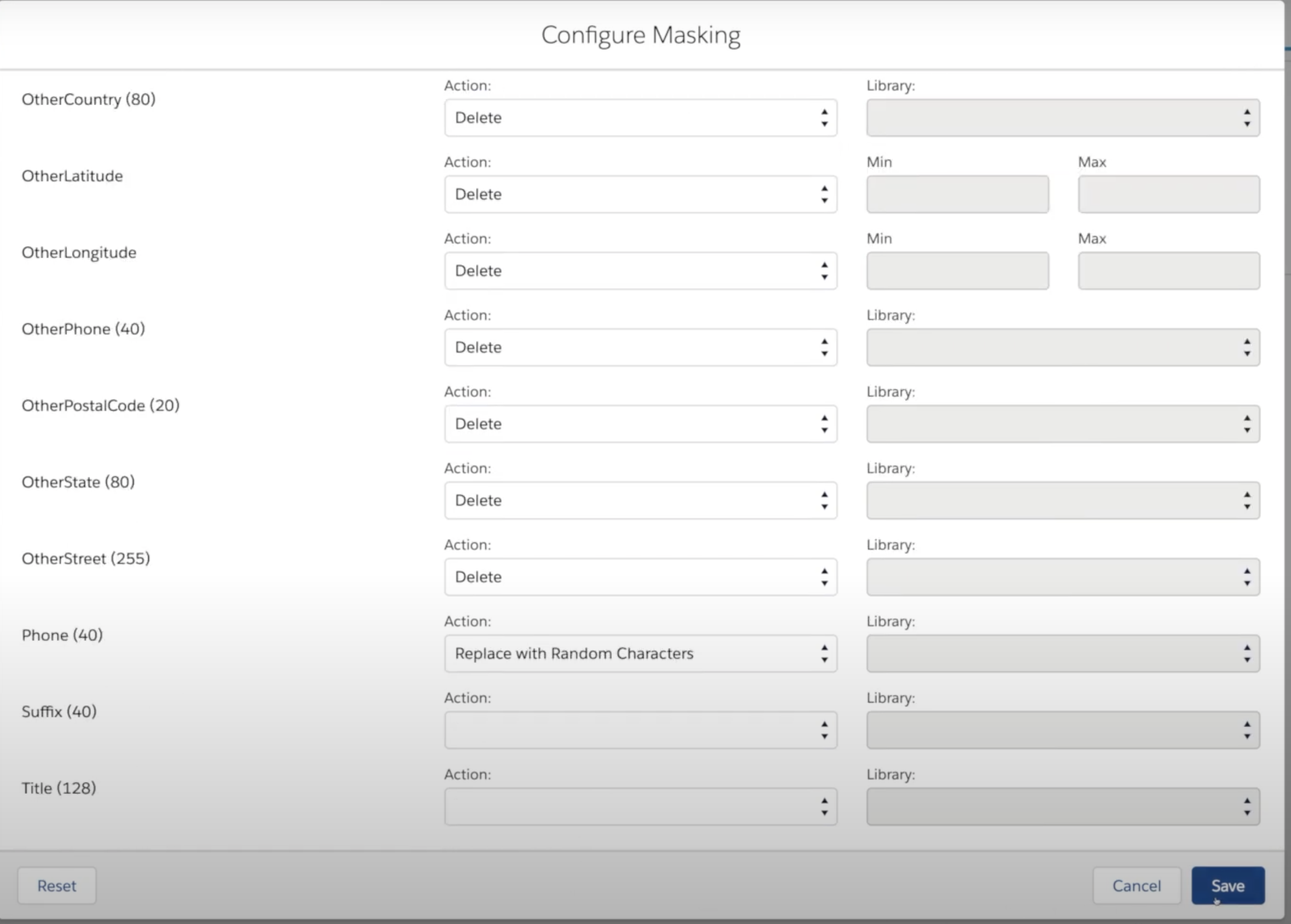The image size is (1291, 924).
Task: Open the Suffix Library dropdown
Action: point(1063,730)
